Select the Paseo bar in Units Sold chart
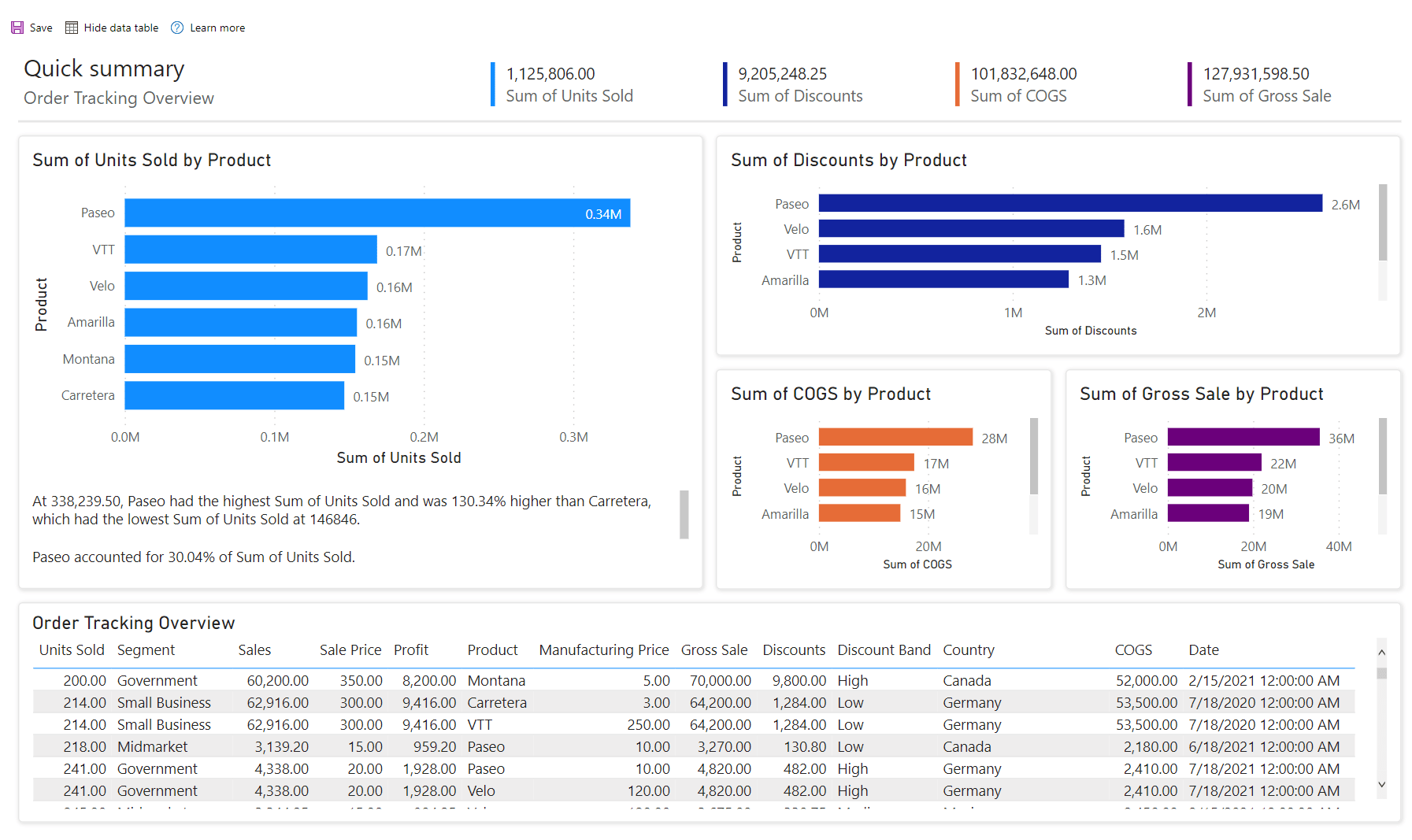 click(370, 213)
